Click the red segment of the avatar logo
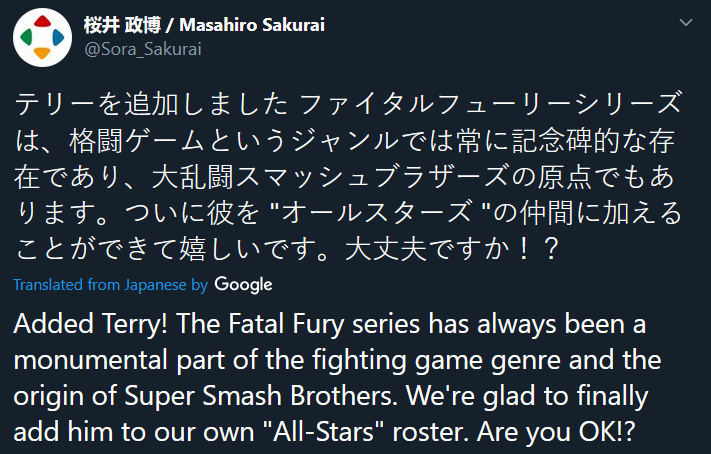 coord(42,21)
